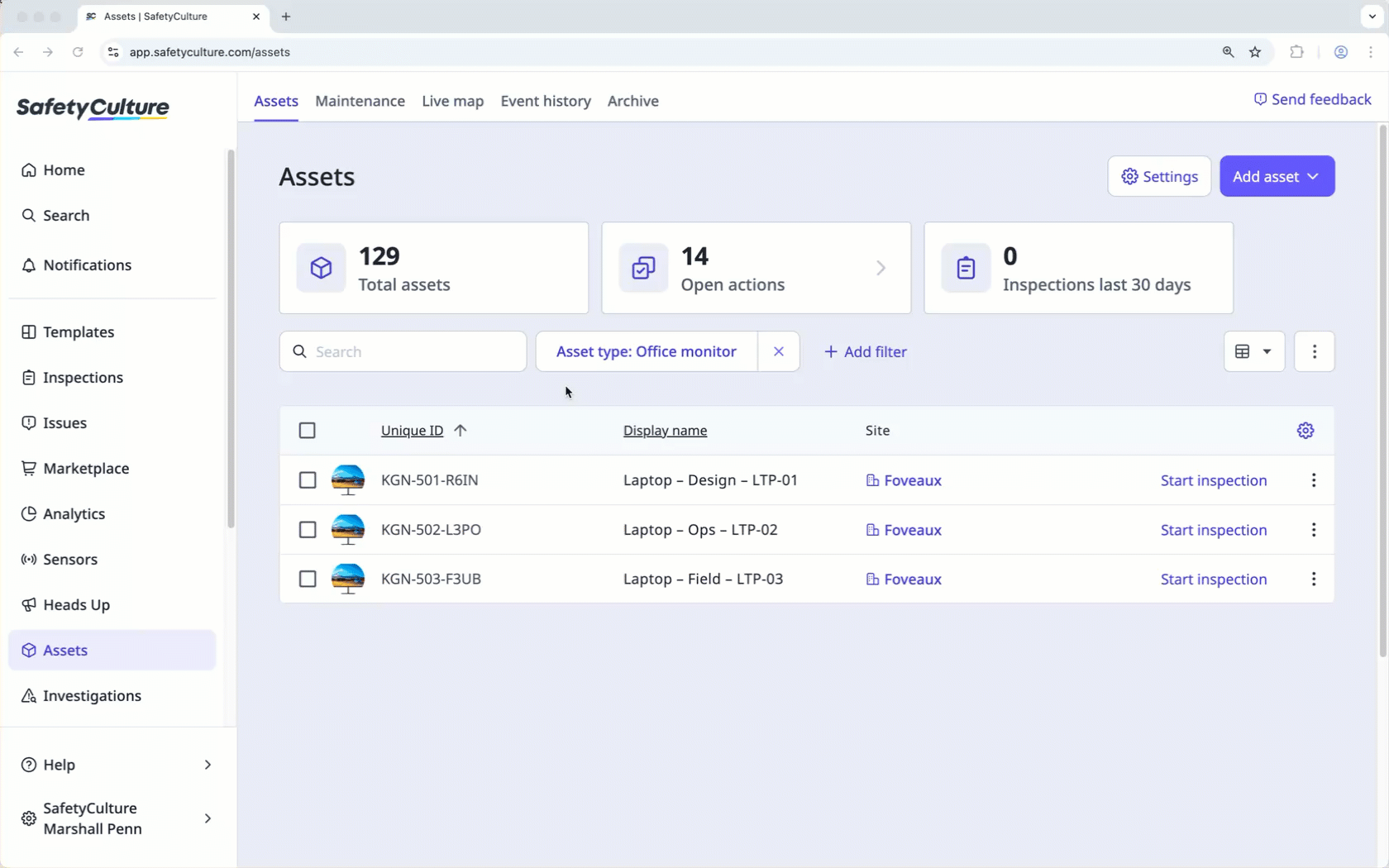The height and width of the screenshot is (868, 1389).
Task: Select the KGN-501-R6IN asset checkbox
Action: pyautogui.click(x=308, y=480)
